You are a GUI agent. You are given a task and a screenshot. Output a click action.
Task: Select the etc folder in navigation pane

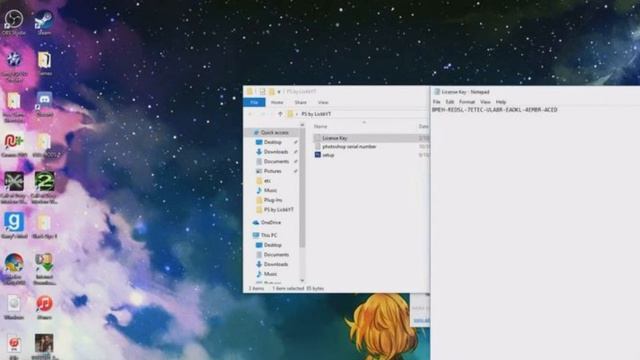pyautogui.click(x=267, y=181)
